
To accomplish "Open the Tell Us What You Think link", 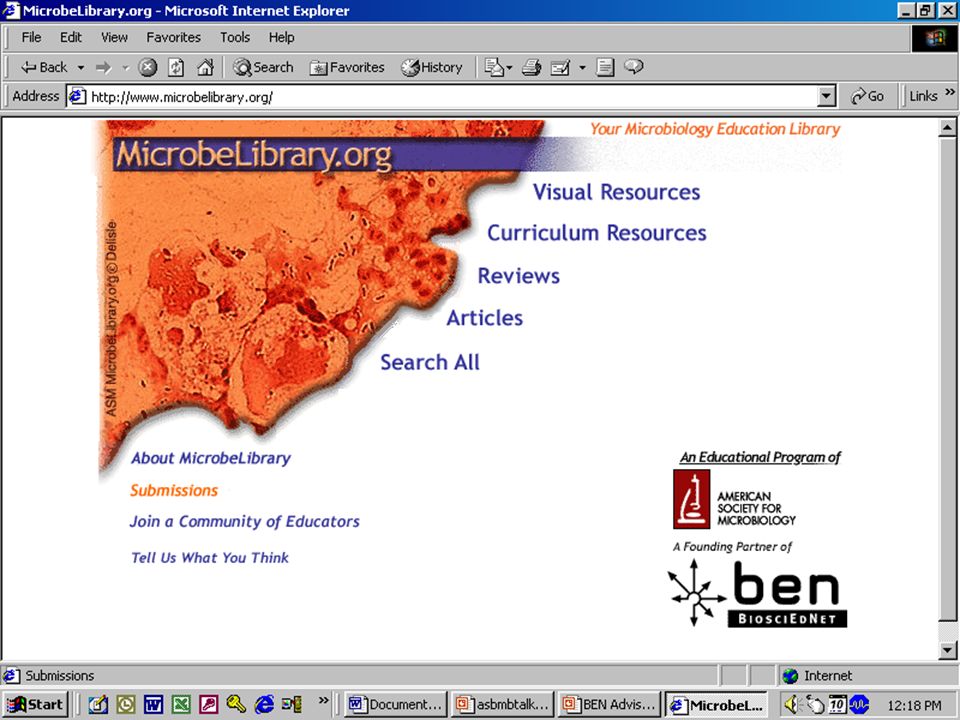I will coord(209,558).
